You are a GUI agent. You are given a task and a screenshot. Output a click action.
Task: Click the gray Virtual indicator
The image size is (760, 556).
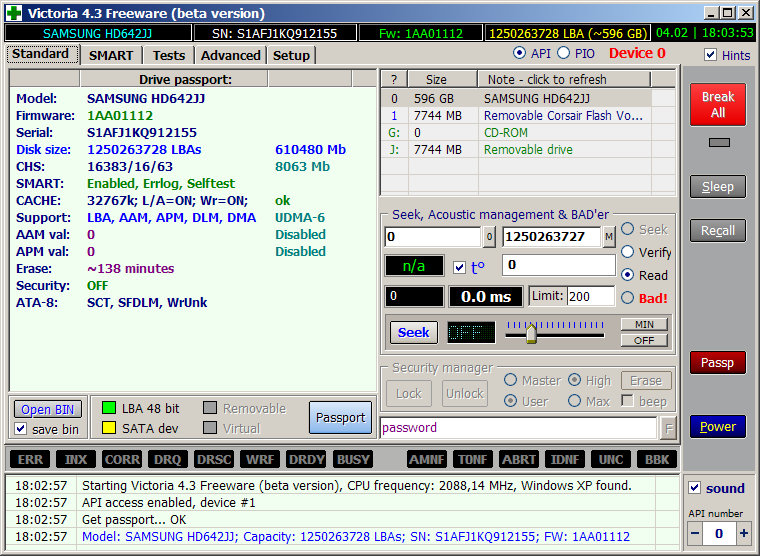[x=210, y=428]
